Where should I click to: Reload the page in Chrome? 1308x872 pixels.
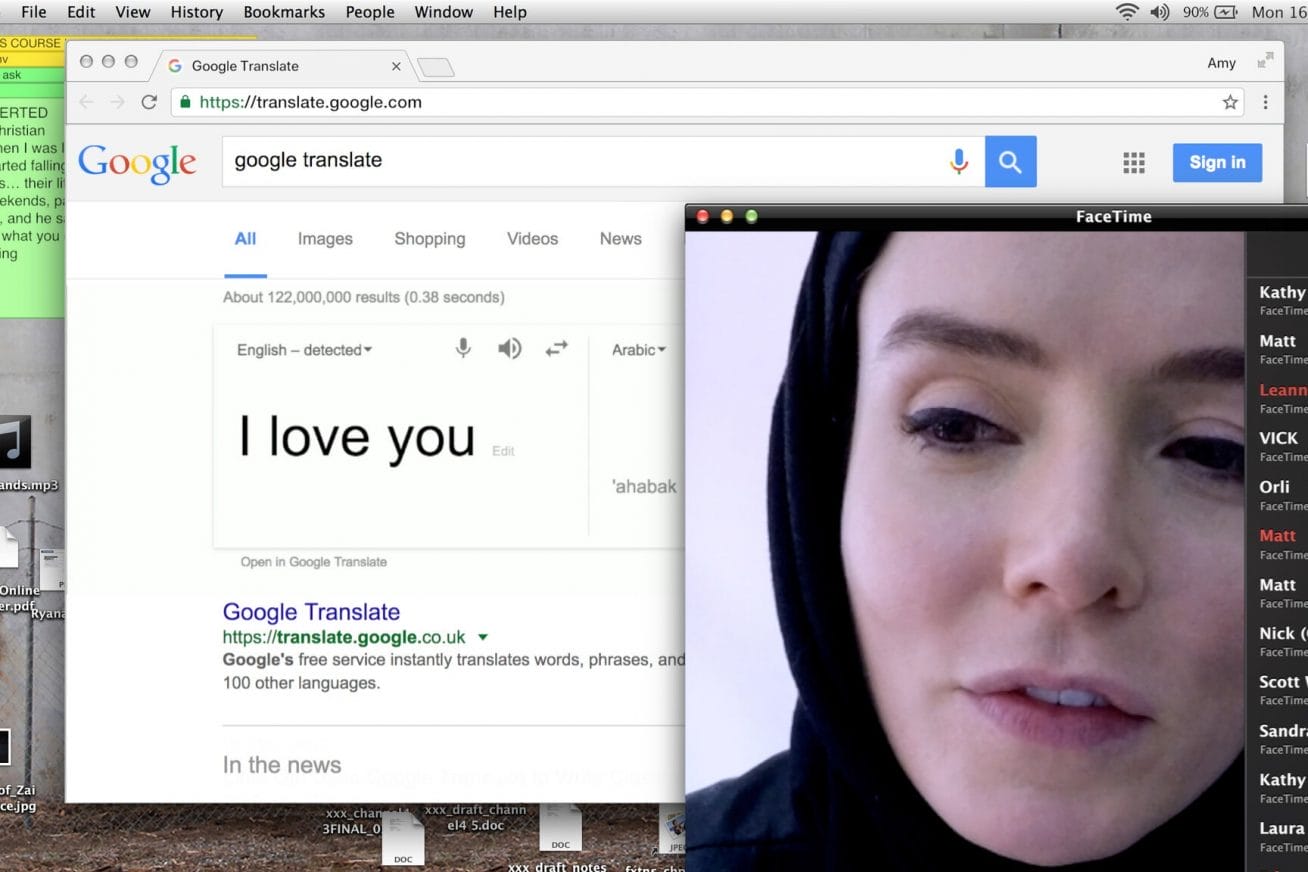tap(149, 102)
